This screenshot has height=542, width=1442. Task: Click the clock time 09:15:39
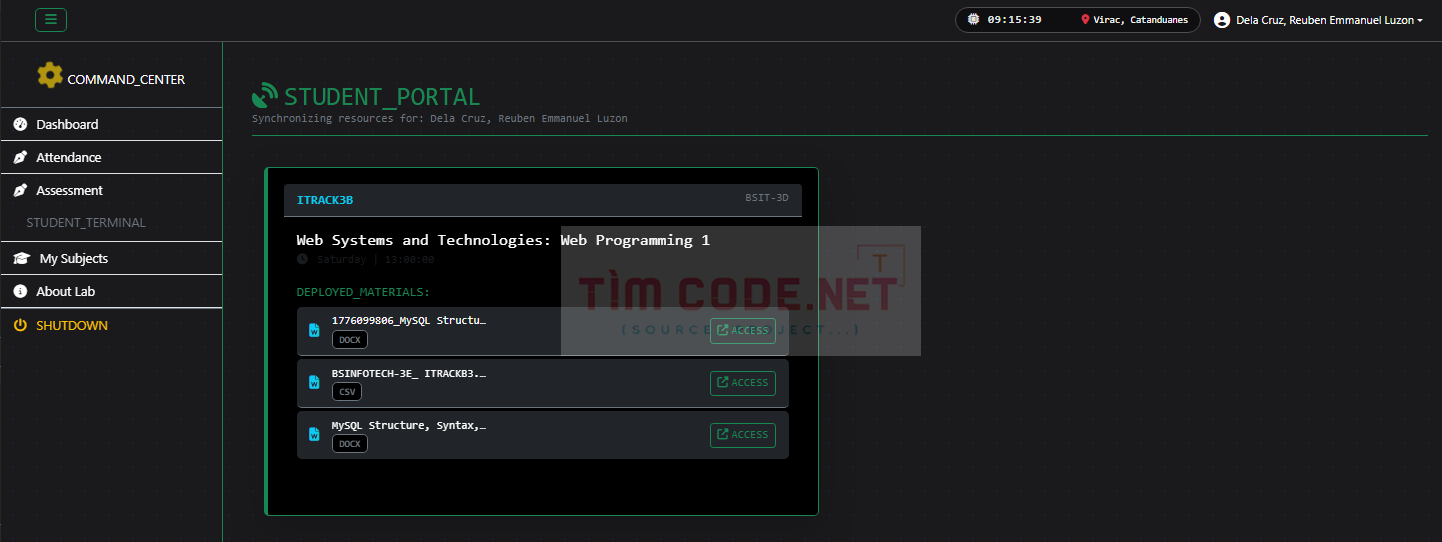(x=1014, y=20)
